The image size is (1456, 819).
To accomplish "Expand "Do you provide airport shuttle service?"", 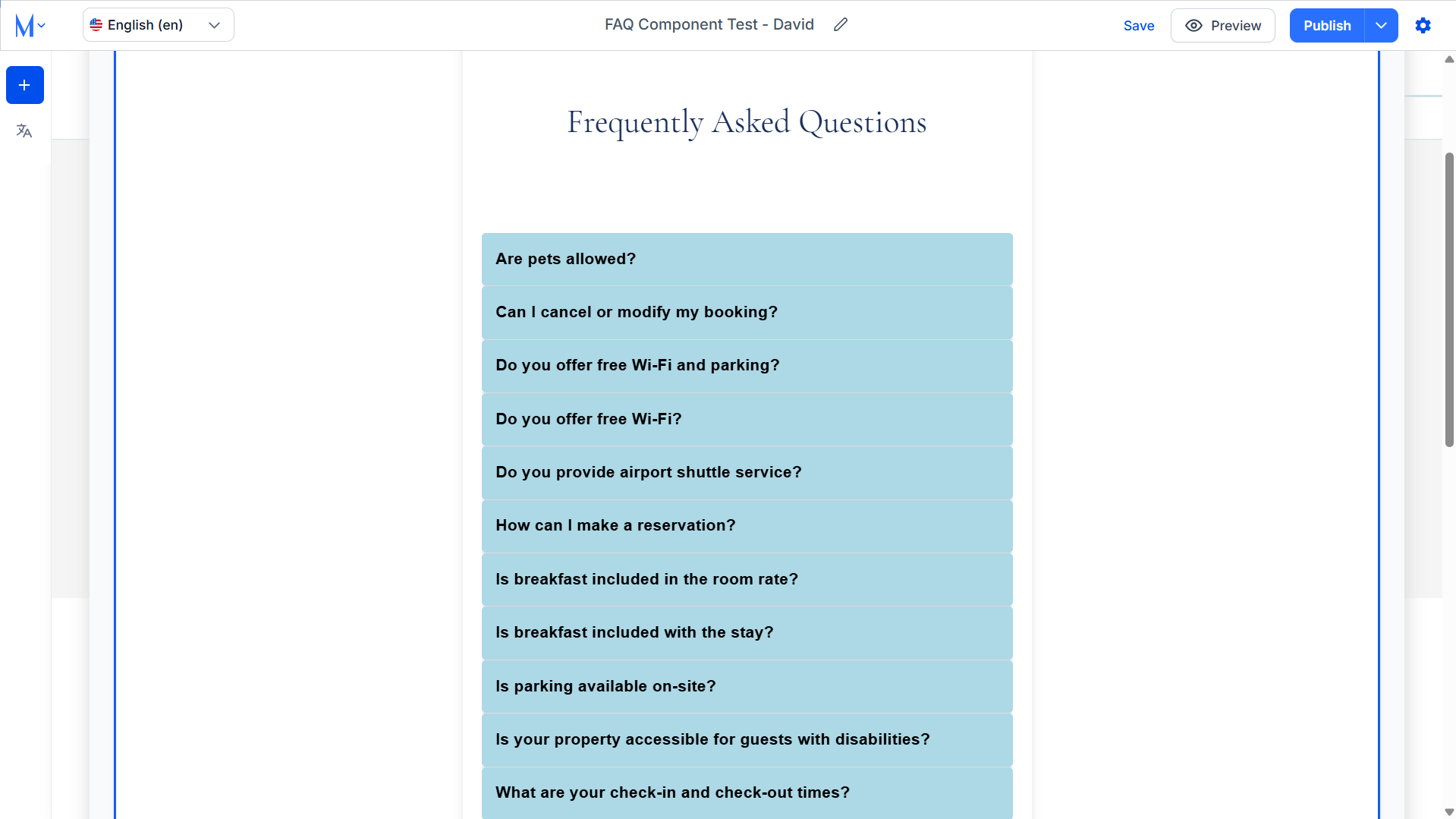I will [747, 472].
